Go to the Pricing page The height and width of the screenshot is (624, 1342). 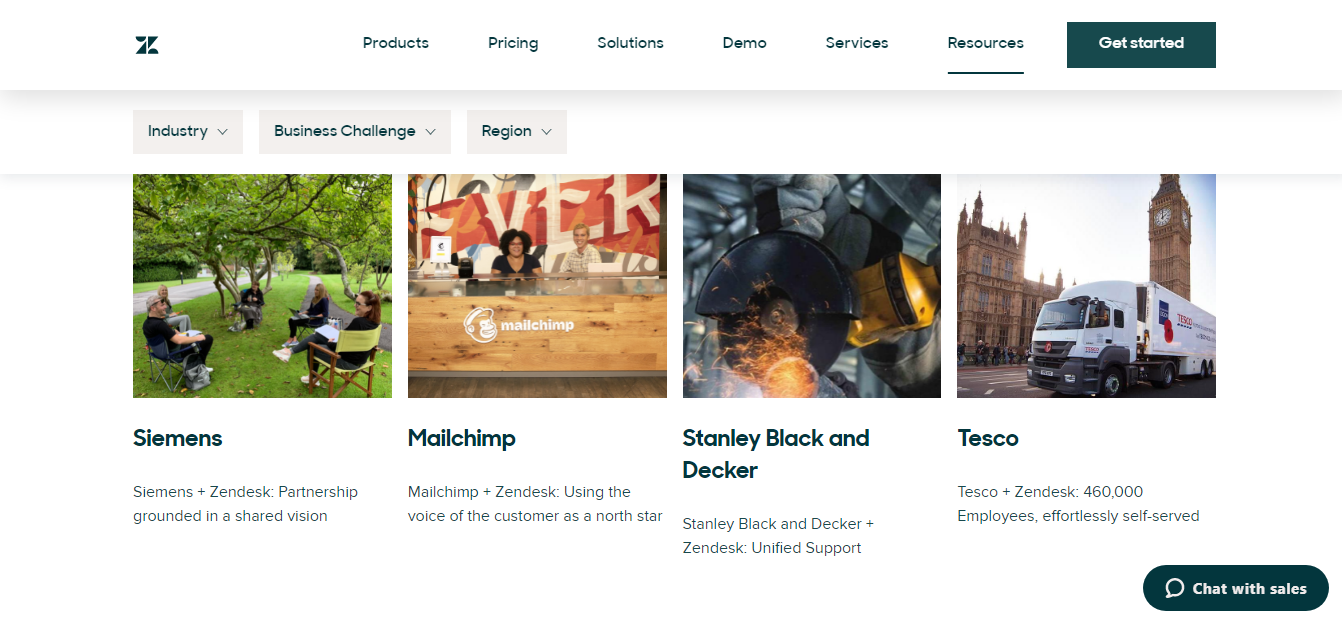click(x=513, y=43)
